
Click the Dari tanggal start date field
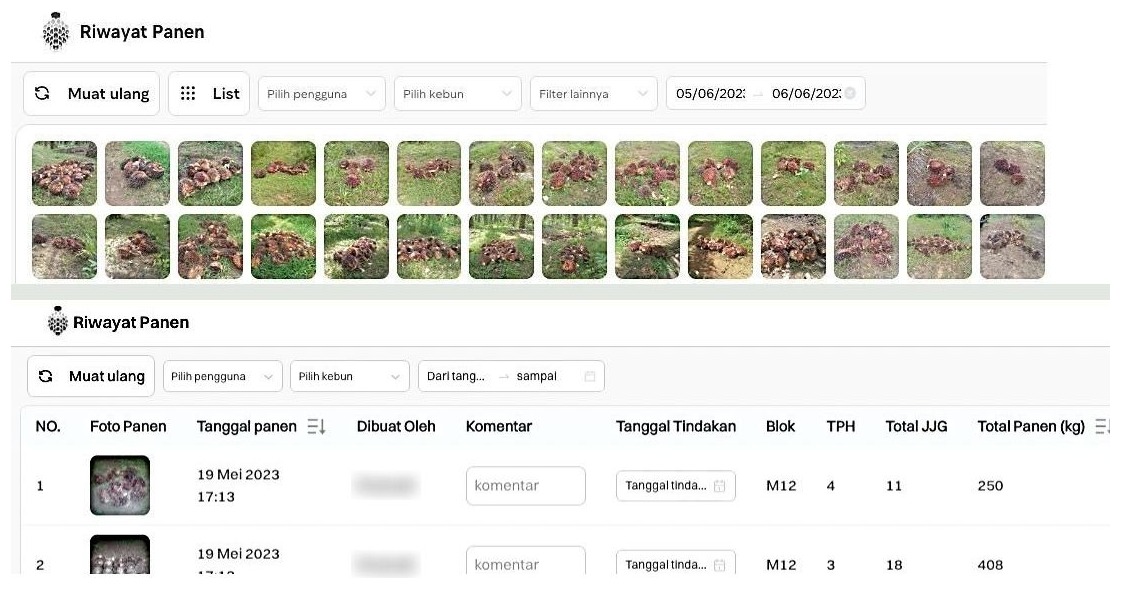455,376
